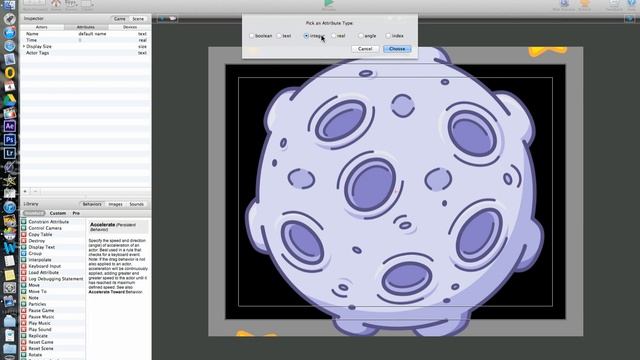The height and width of the screenshot is (360, 640).
Task: Open Photoshop from the Dock
Action: tap(10, 140)
